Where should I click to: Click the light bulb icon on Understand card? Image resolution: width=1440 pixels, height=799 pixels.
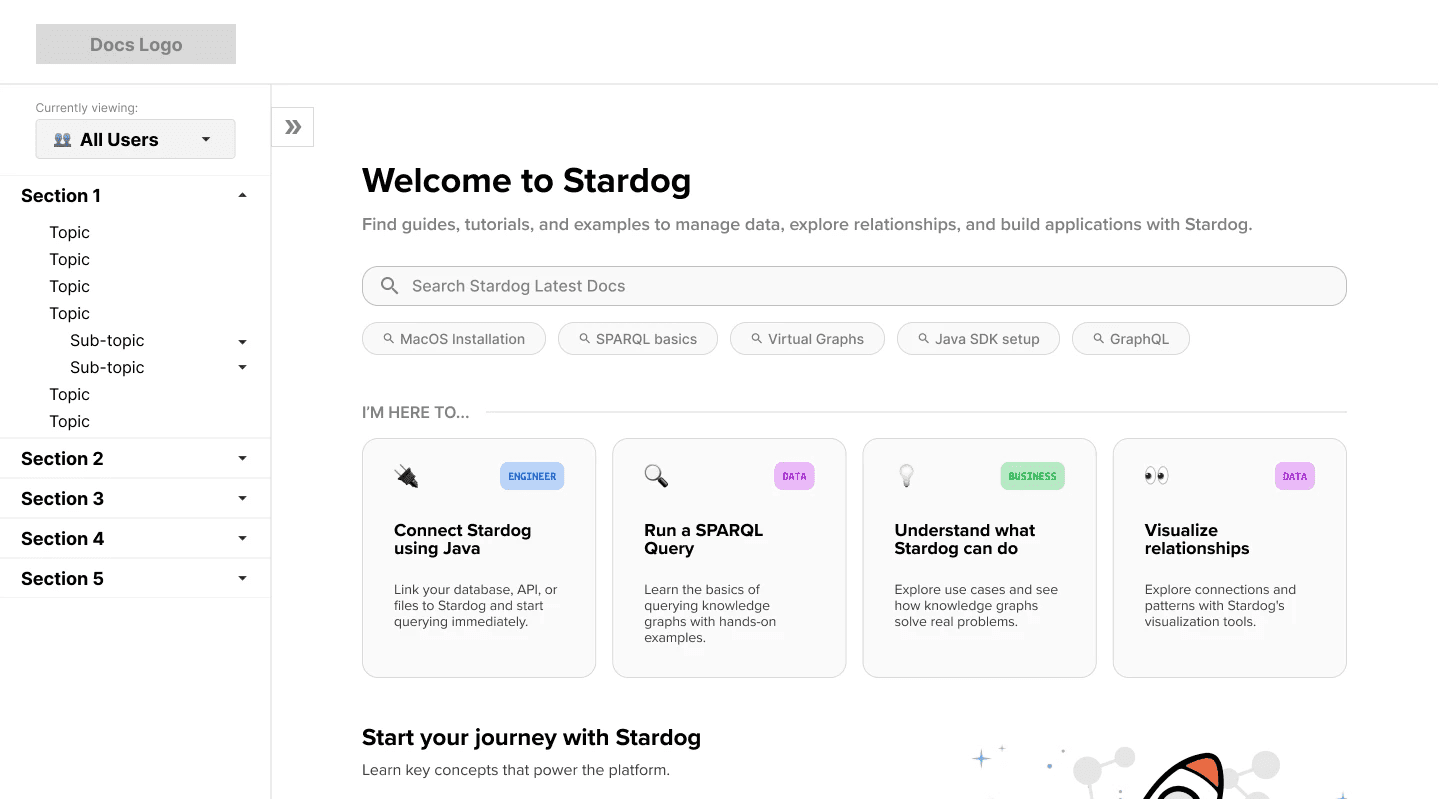pos(906,476)
